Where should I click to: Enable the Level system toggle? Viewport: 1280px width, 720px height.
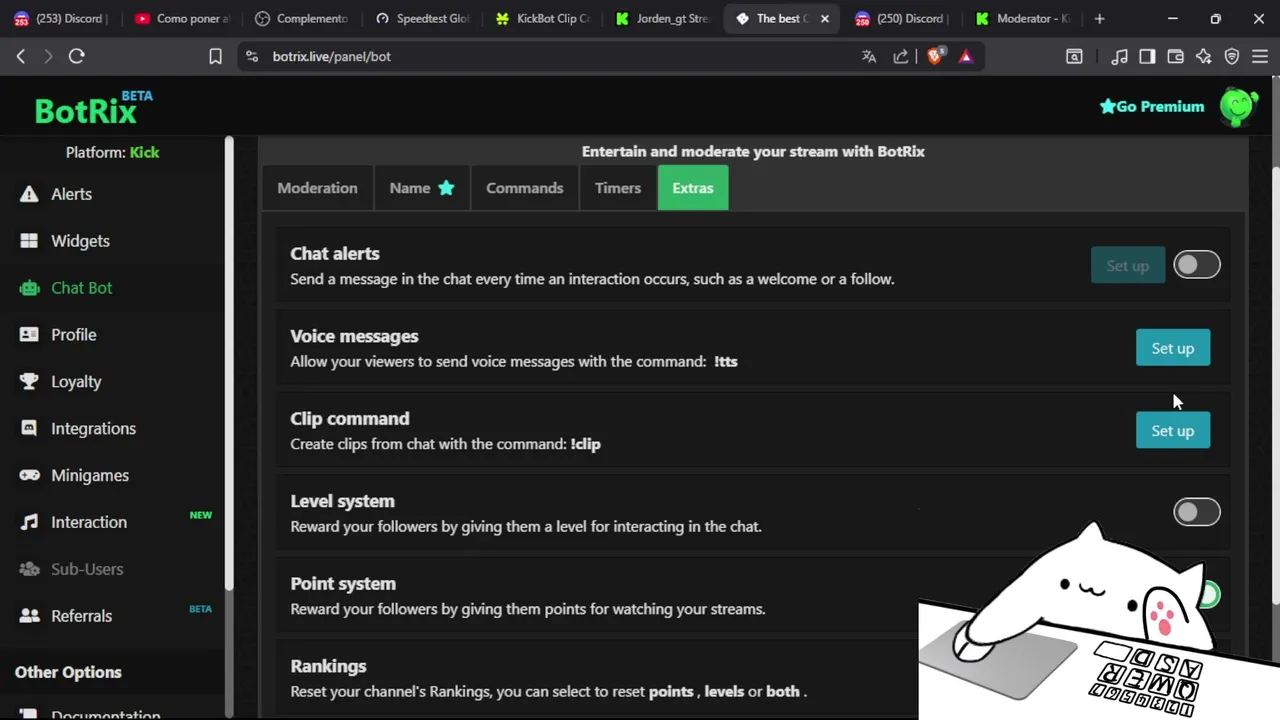(1197, 512)
